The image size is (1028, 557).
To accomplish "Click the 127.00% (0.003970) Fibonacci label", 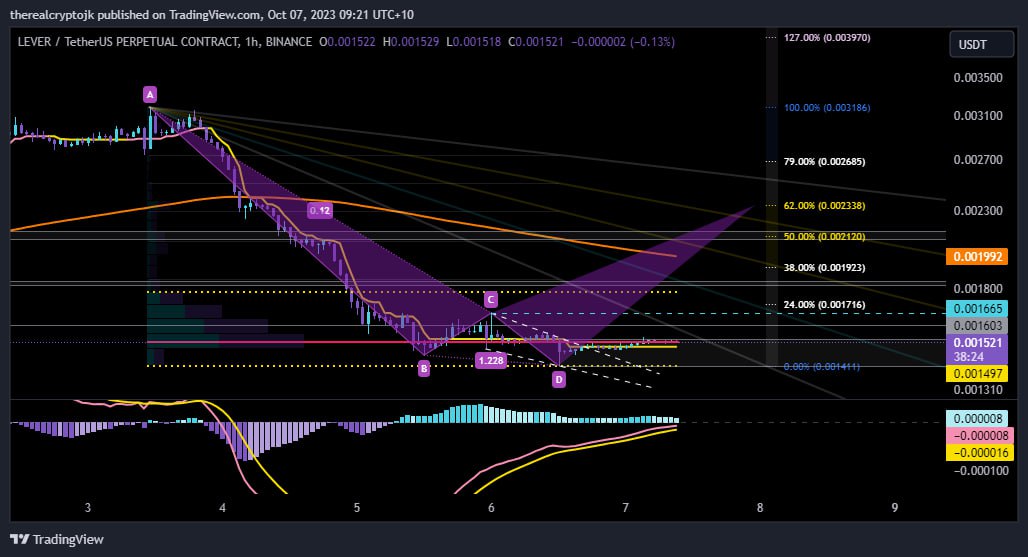I will (x=827, y=37).
